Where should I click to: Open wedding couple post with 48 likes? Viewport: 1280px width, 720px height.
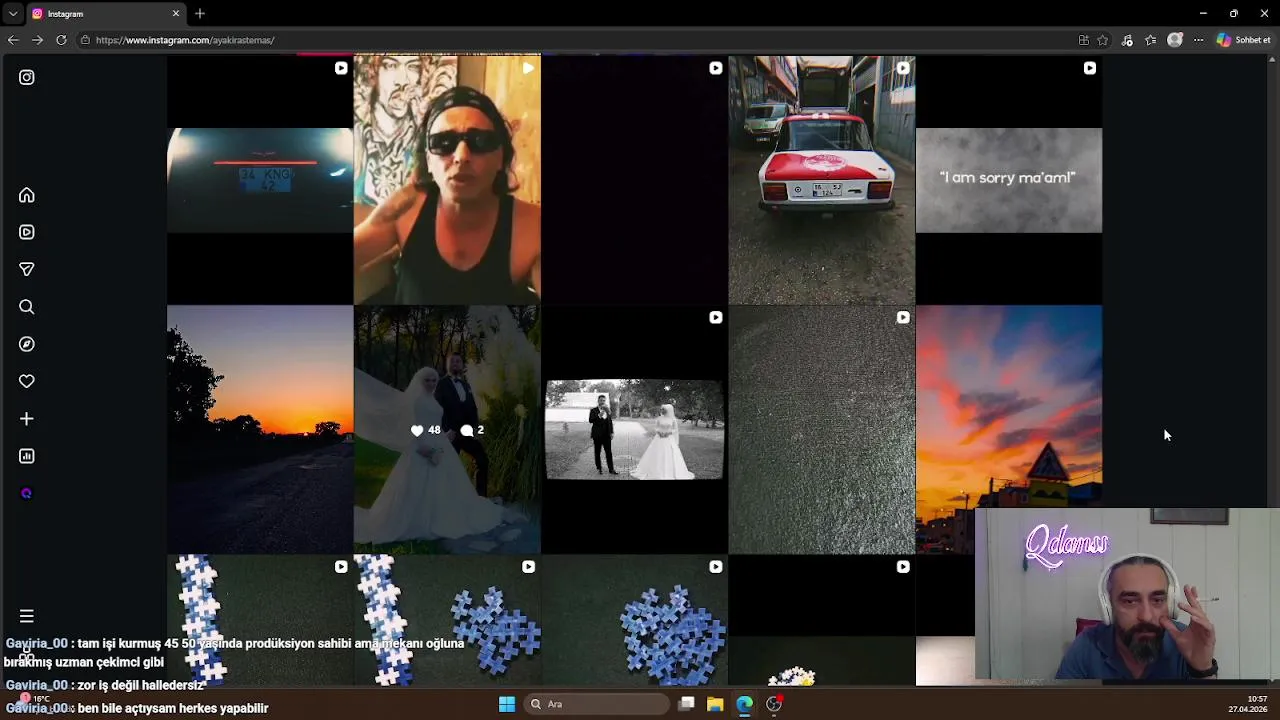tap(447, 429)
